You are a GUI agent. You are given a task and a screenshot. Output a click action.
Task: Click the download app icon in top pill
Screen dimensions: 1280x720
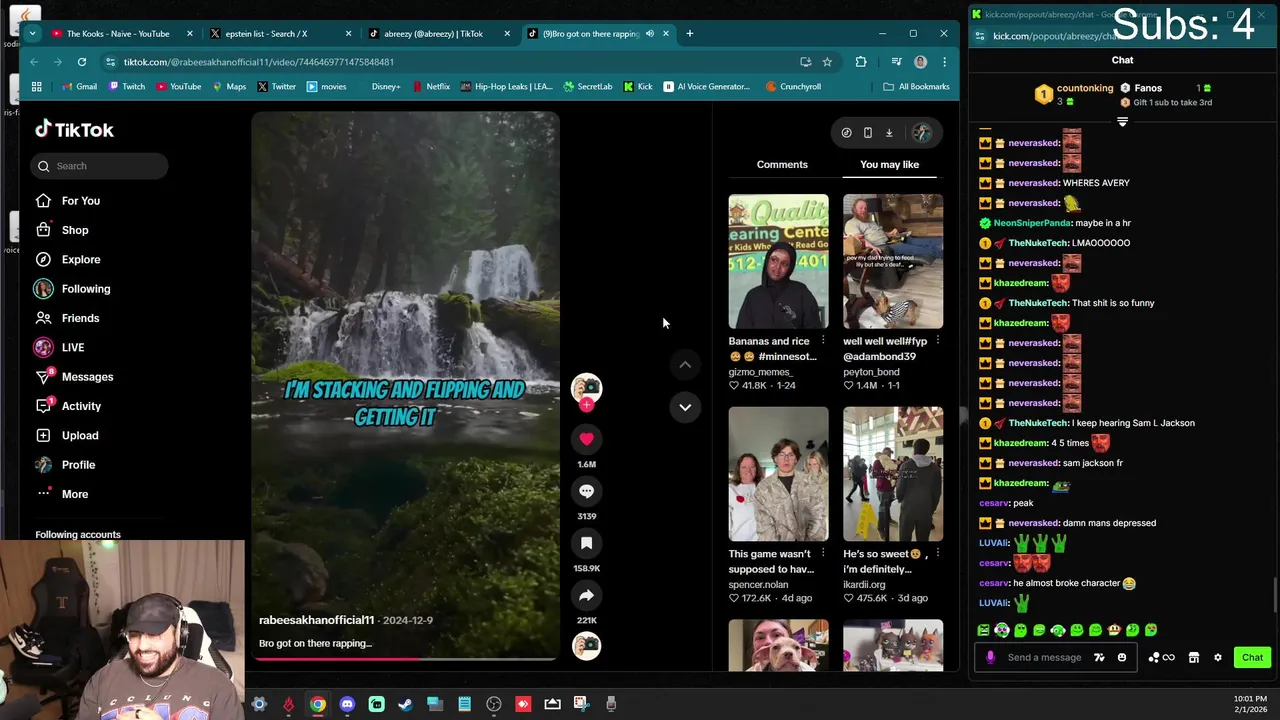(889, 133)
